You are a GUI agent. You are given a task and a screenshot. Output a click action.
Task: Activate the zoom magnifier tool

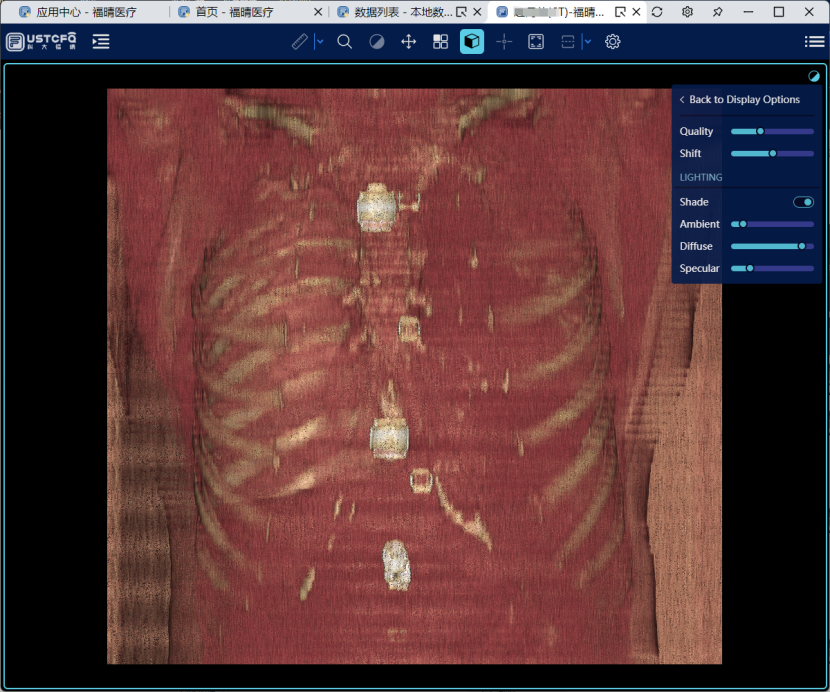(345, 42)
